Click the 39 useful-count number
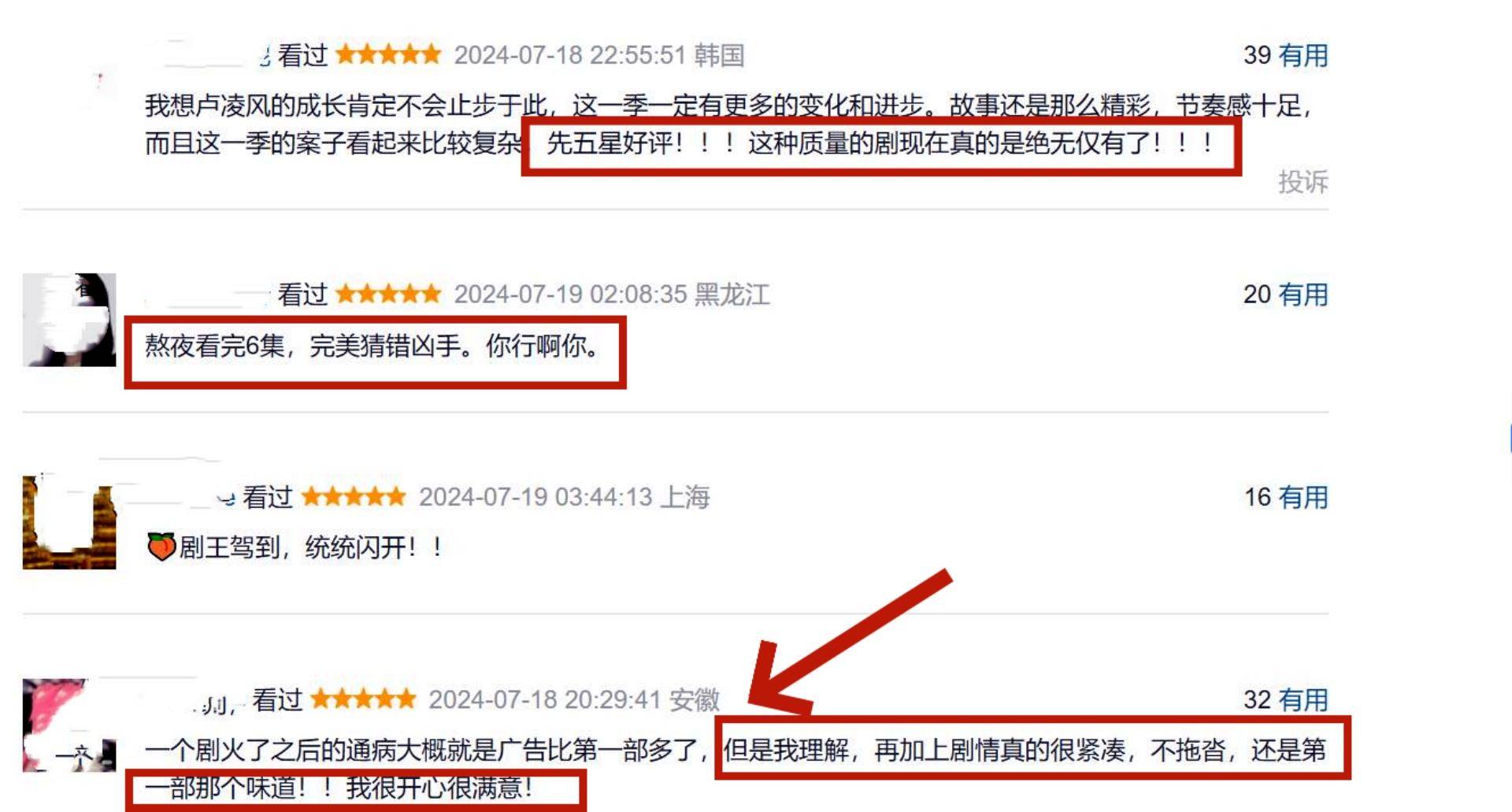Image resolution: width=1512 pixels, height=812 pixels. (x=1257, y=55)
